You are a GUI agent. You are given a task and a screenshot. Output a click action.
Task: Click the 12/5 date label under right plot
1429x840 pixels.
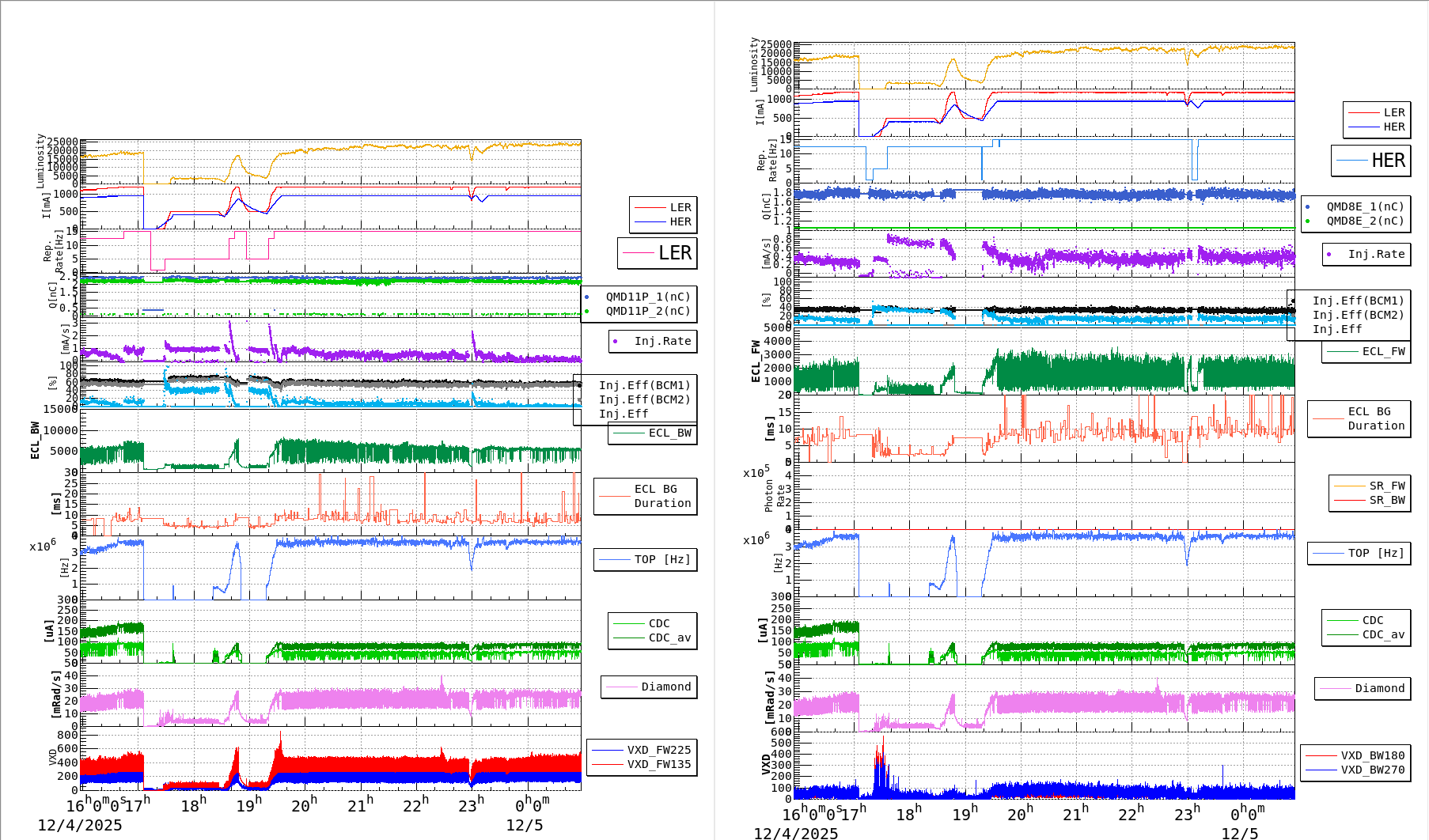click(1239, 834)
